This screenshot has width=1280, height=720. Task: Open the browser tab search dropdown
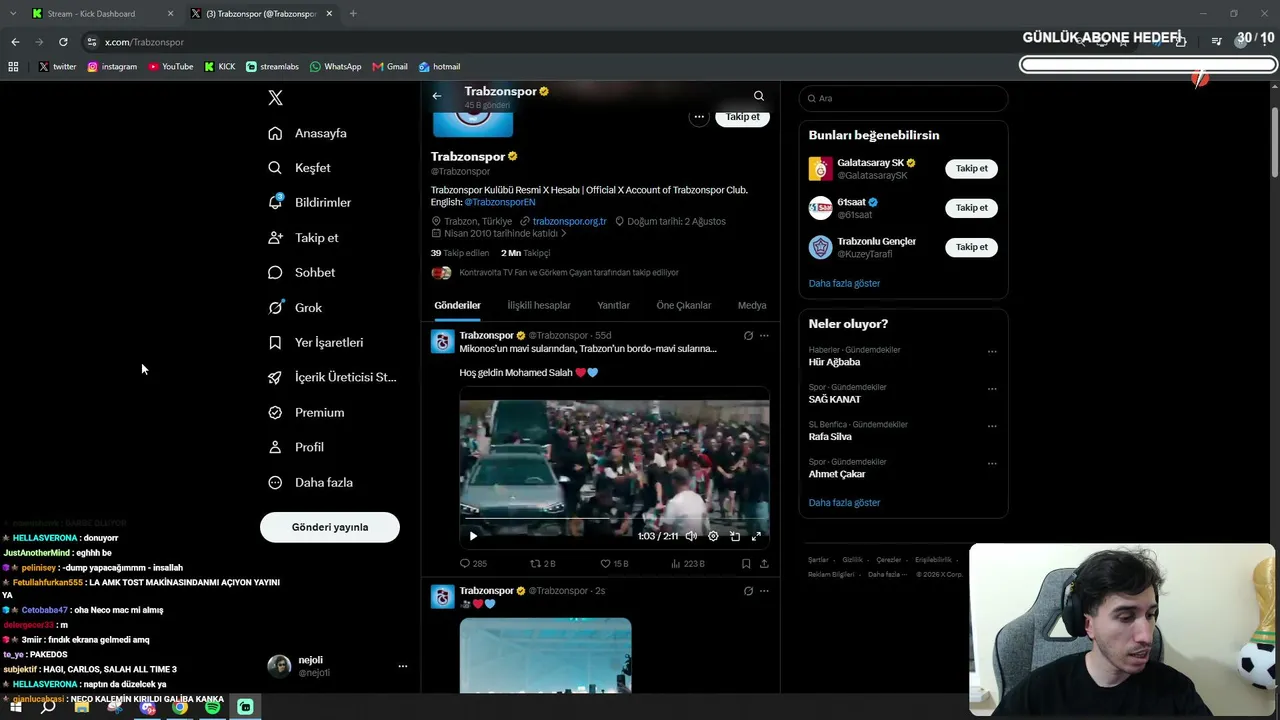[x=13, y=13]
